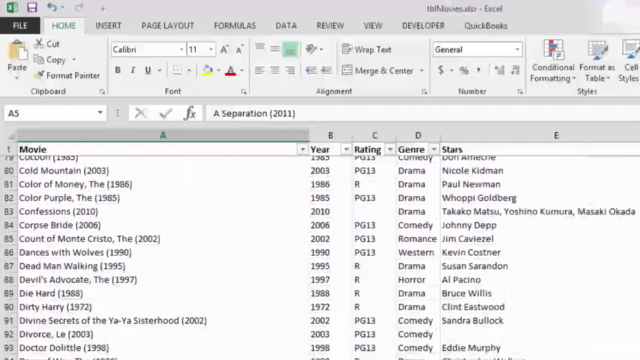Open the Year column filter dropdown
640x360 pixels.
point(346,149)
